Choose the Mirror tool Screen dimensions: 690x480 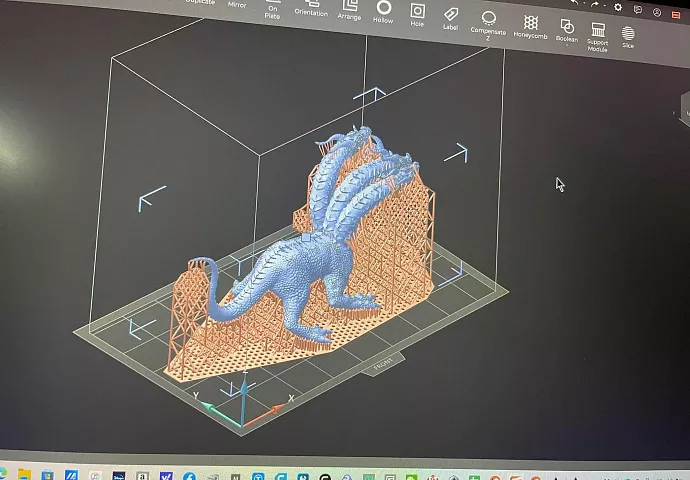tap(237, 4)
